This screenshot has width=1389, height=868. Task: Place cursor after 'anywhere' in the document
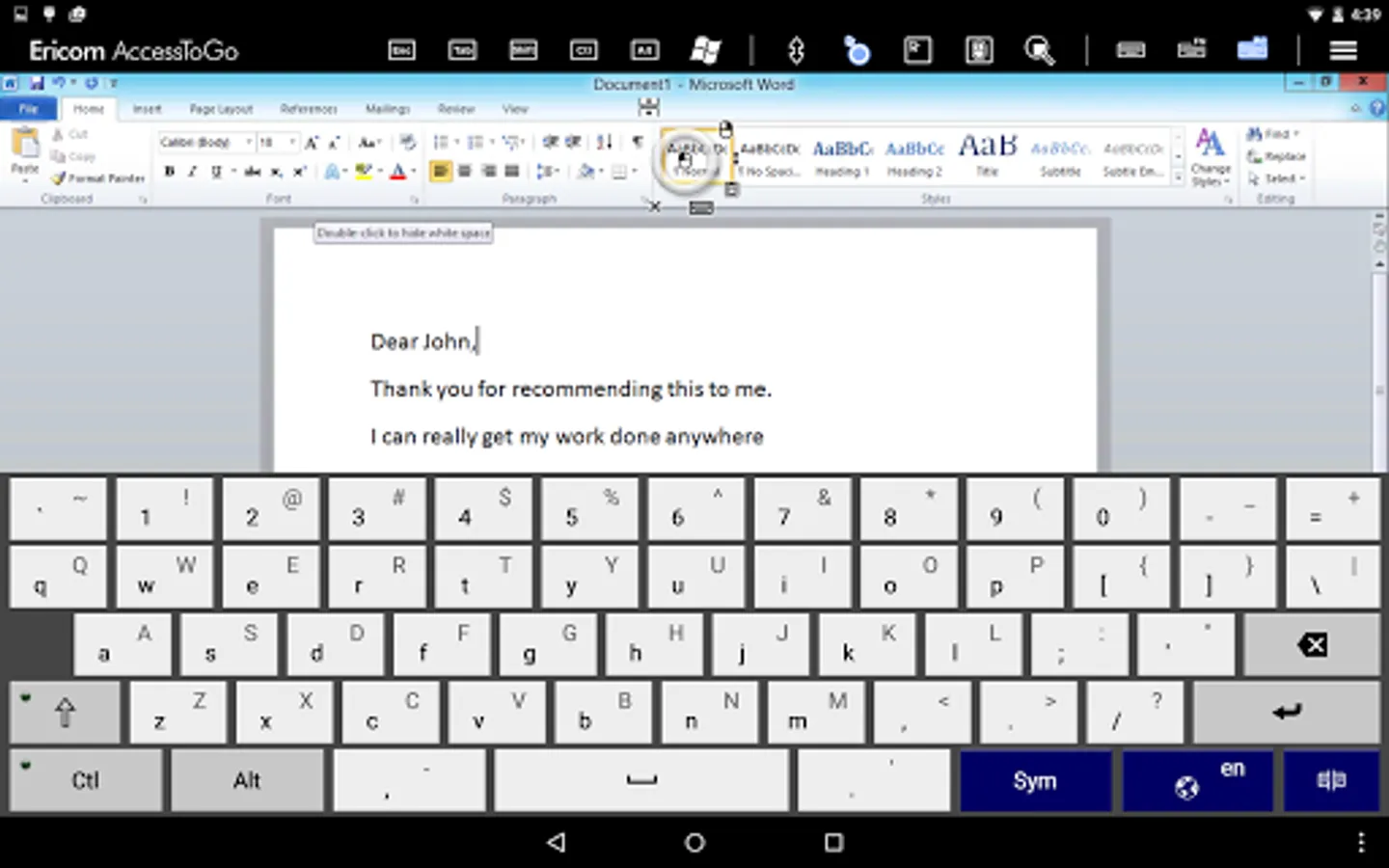765,437
